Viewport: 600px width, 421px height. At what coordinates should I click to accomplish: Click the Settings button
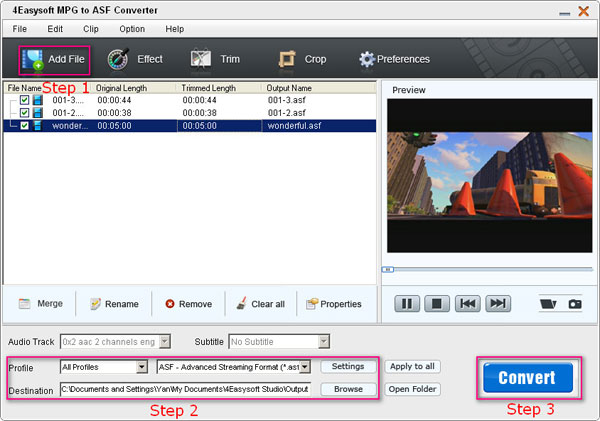348,367
